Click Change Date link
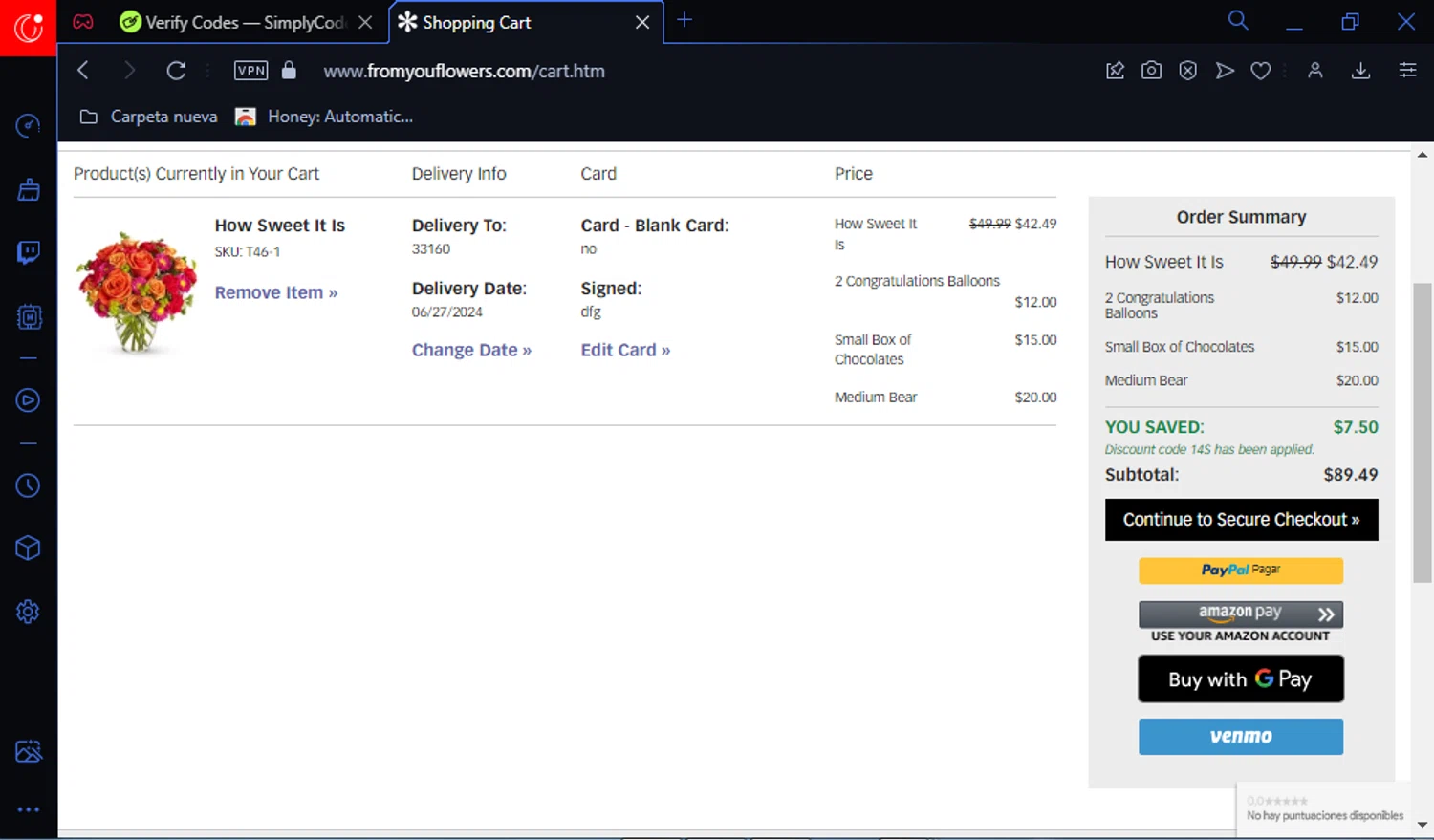The image size is (1434, 840). tap(471, 350)
